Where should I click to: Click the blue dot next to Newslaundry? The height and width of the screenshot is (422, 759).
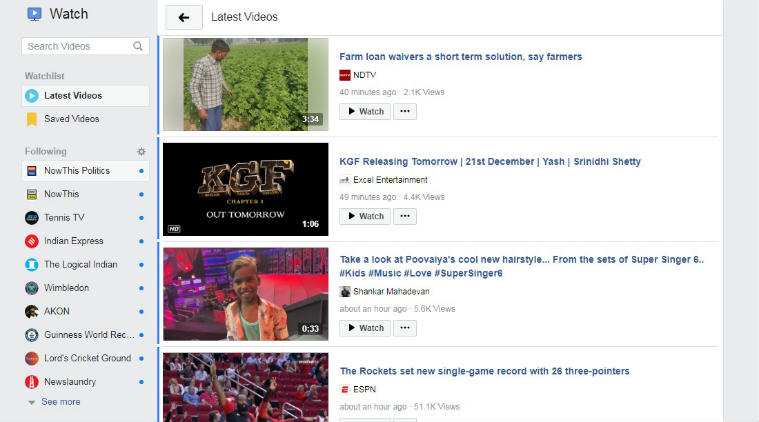[141, 382]
